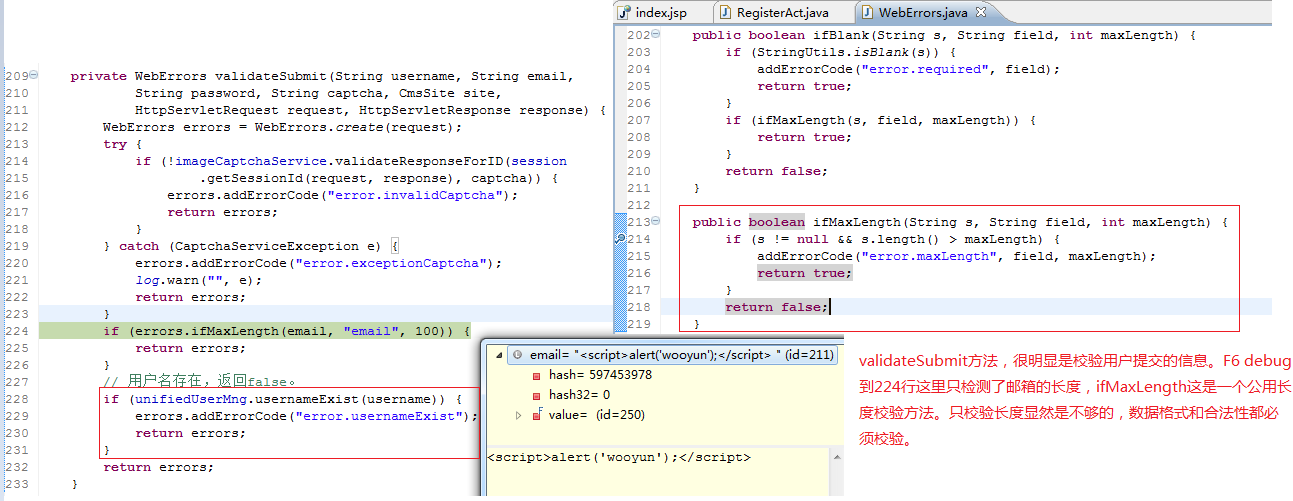This screenshot has width=1293, height=501.
Task: Expand the value field node
Action: click(x=518, y=415)
